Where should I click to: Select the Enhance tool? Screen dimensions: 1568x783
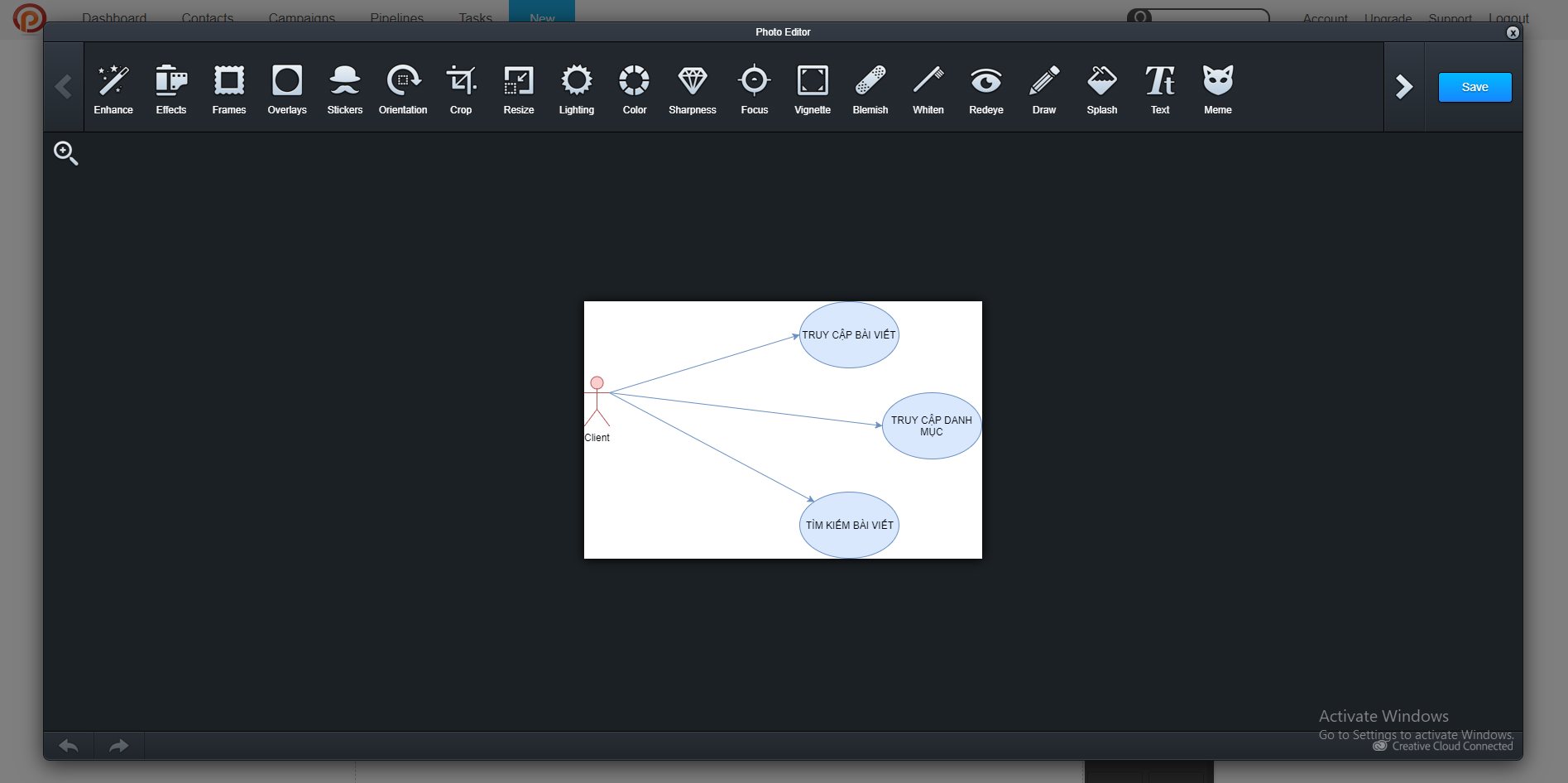tap(113, 87)
